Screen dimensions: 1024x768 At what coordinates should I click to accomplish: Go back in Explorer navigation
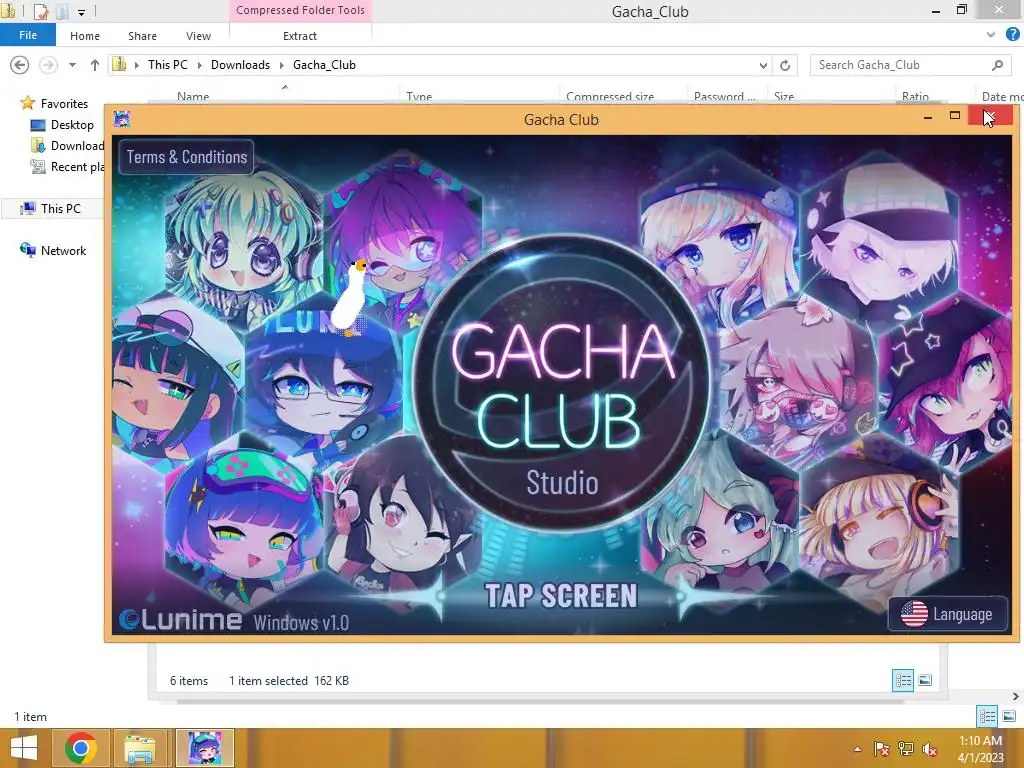click(20, 65)
